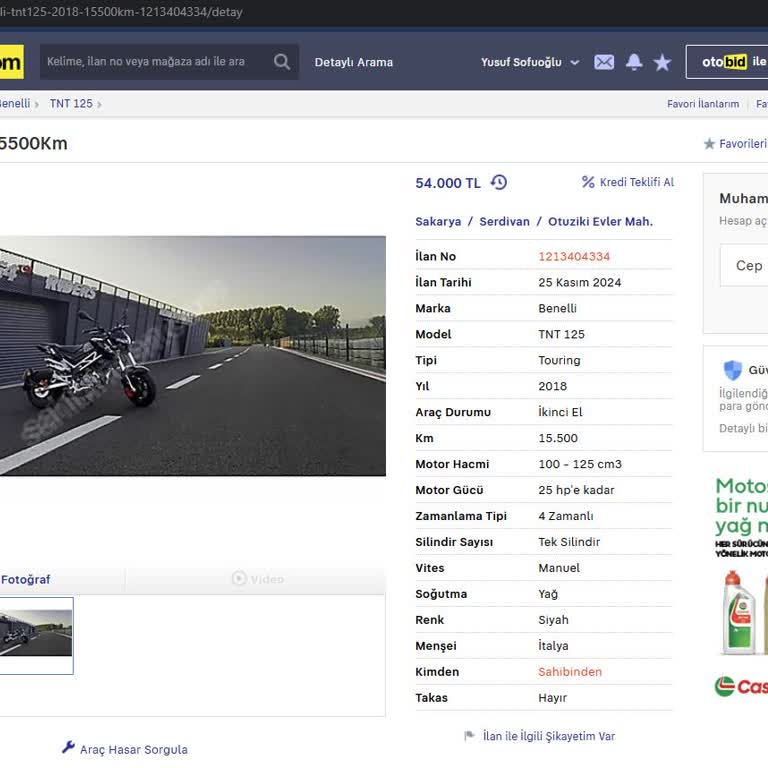
Task: Click the Favorileri star icon
Action: [x=709, y=144]
